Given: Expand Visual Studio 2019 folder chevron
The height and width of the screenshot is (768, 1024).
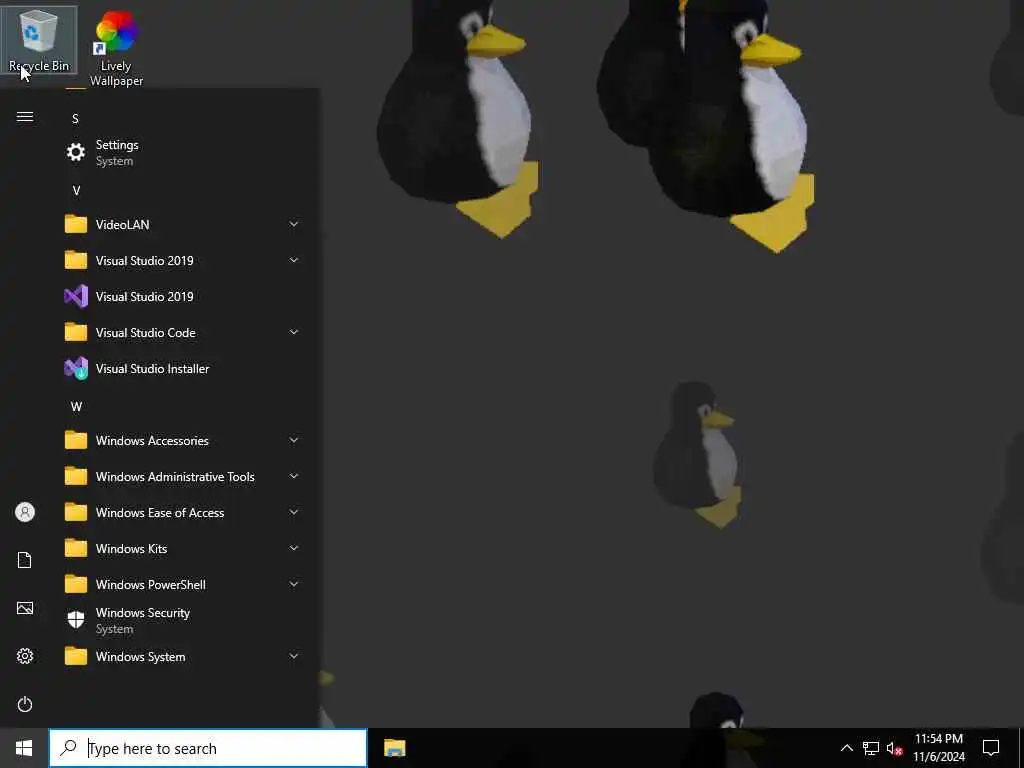Looking at the screenshot, I should pyautogui.click(x=294, y=260).
